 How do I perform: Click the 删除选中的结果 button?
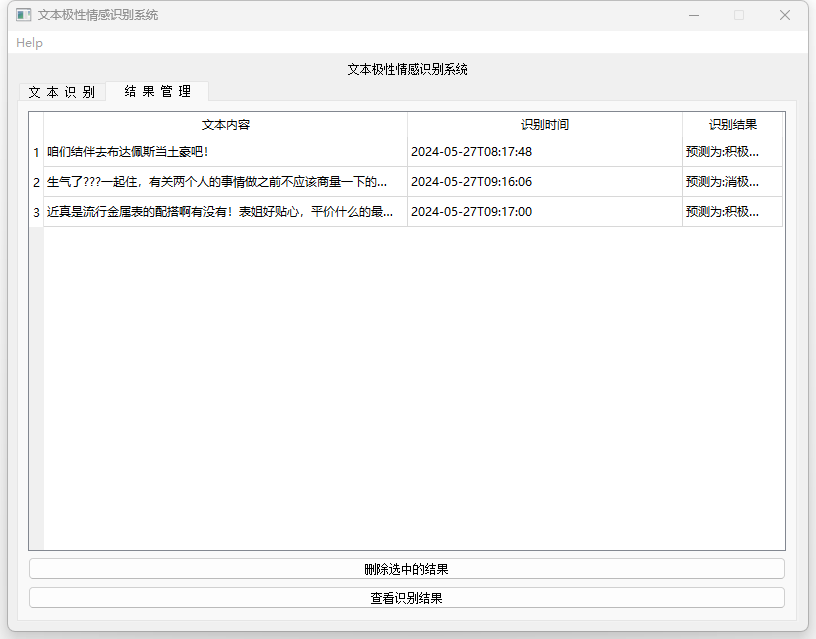(x=406, y=569)
